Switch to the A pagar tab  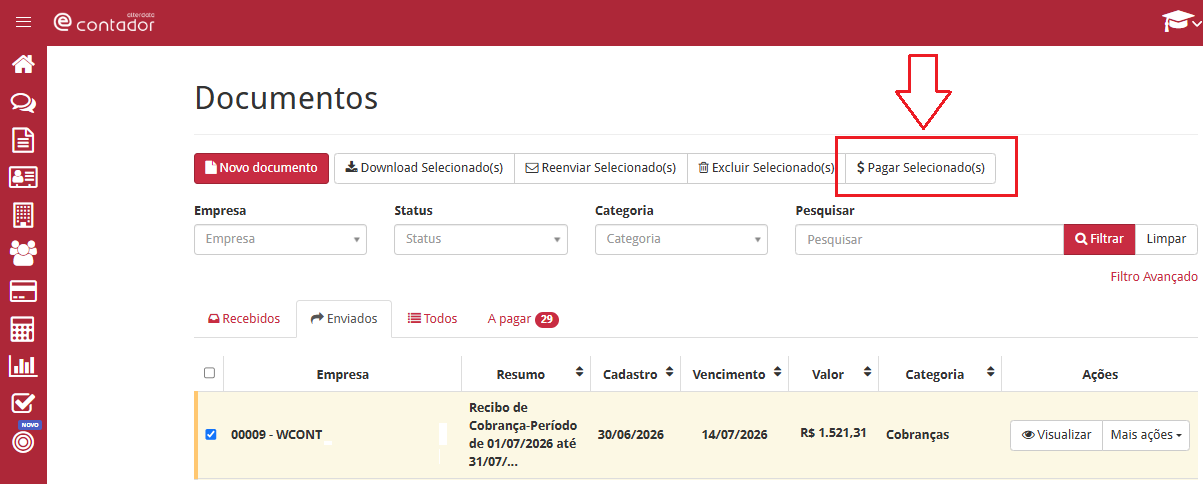click(522, 319)
